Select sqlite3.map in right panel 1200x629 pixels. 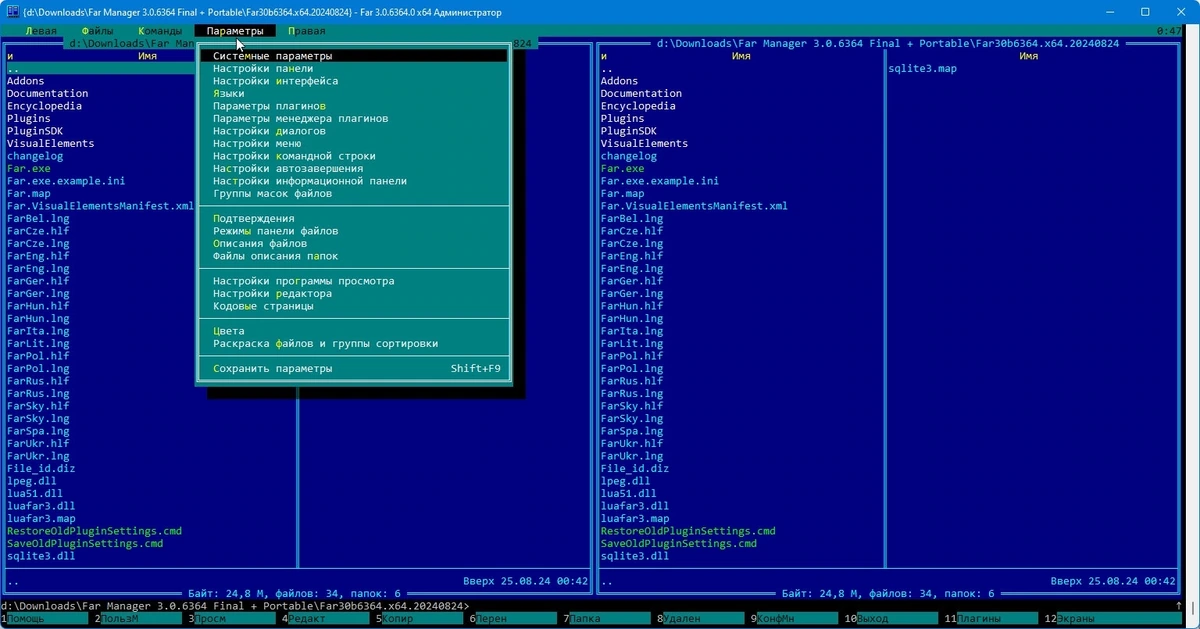(922, 69)
